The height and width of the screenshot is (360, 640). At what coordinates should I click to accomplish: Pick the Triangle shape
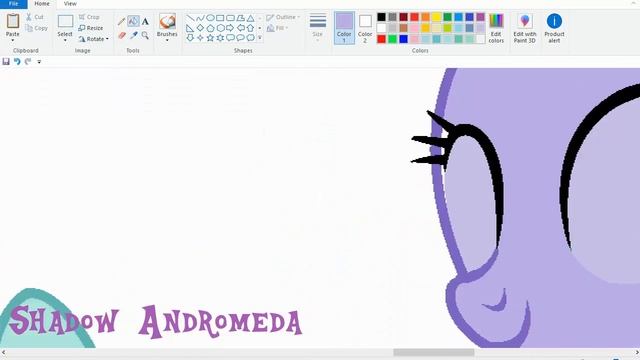251,18
